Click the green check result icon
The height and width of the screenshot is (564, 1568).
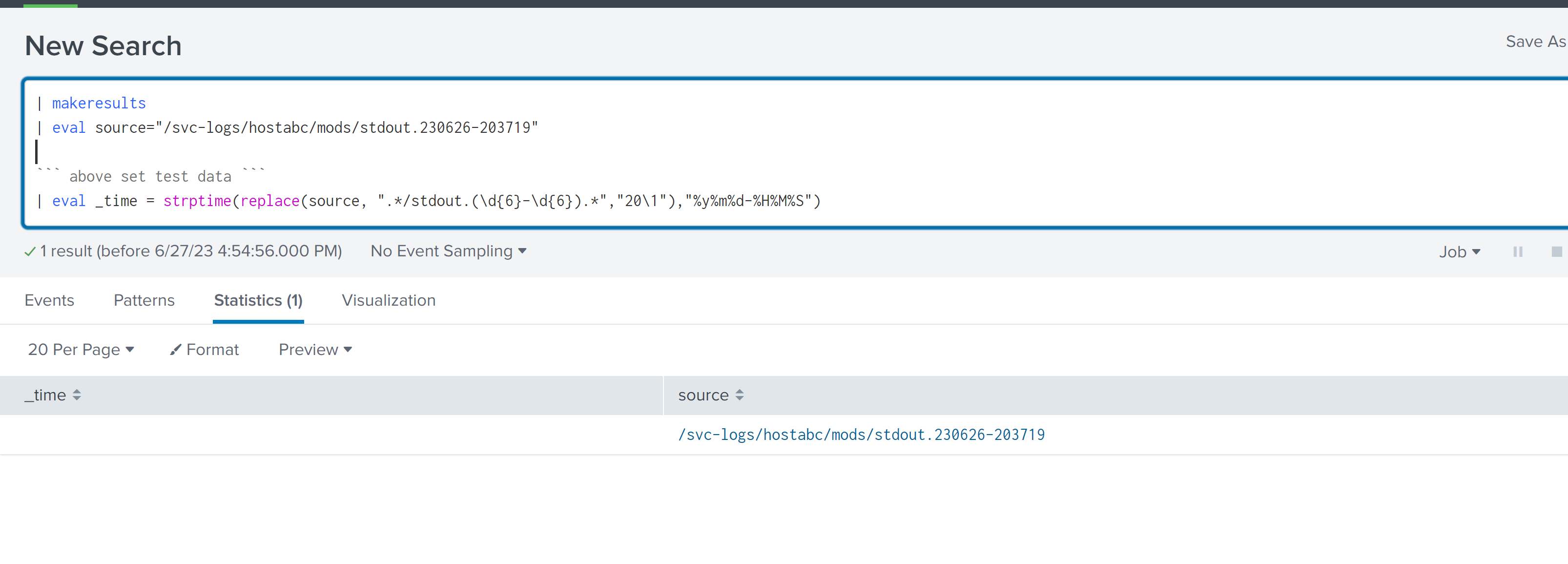[30, 251]
